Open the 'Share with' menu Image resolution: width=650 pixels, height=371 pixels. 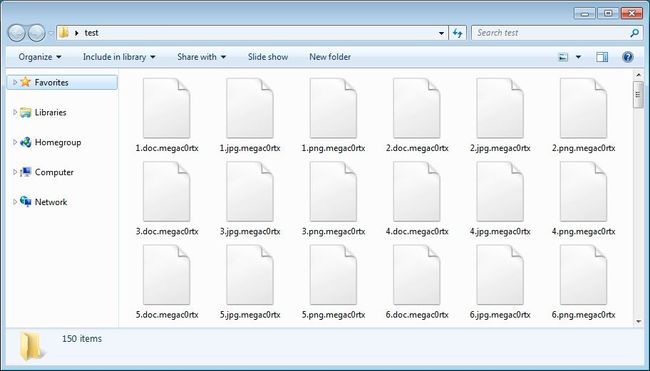point(201,57)
